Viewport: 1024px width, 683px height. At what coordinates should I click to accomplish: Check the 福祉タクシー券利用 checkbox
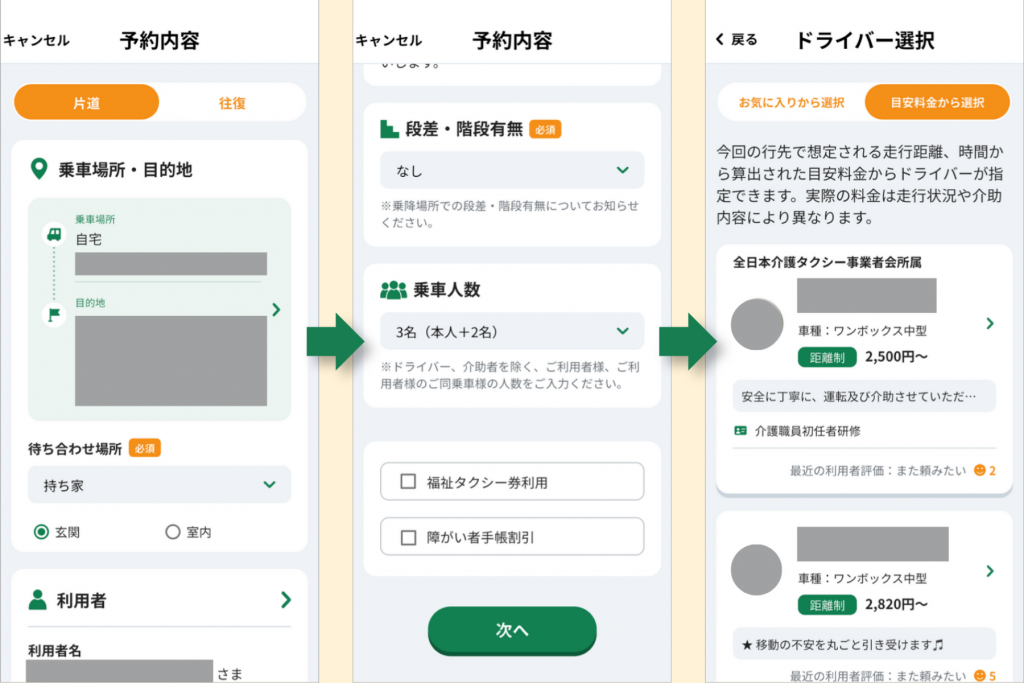[408, 482]
